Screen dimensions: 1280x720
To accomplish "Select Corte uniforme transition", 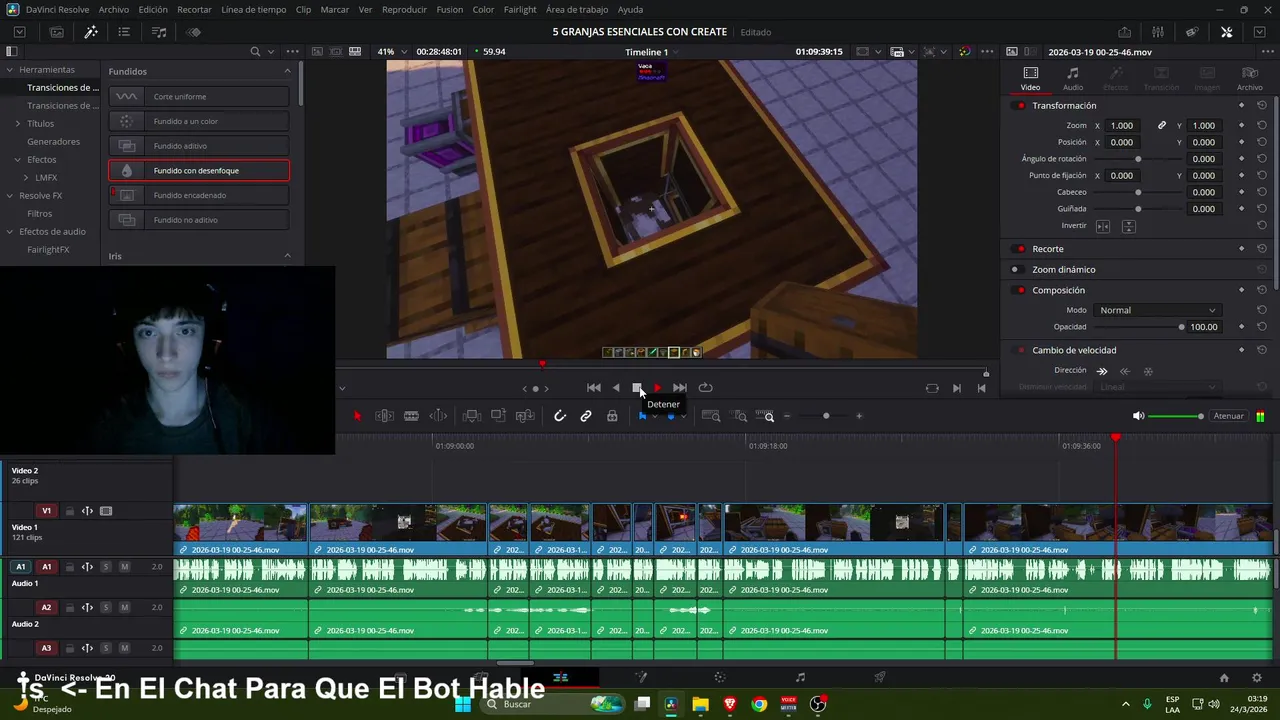I will [199, 97].
